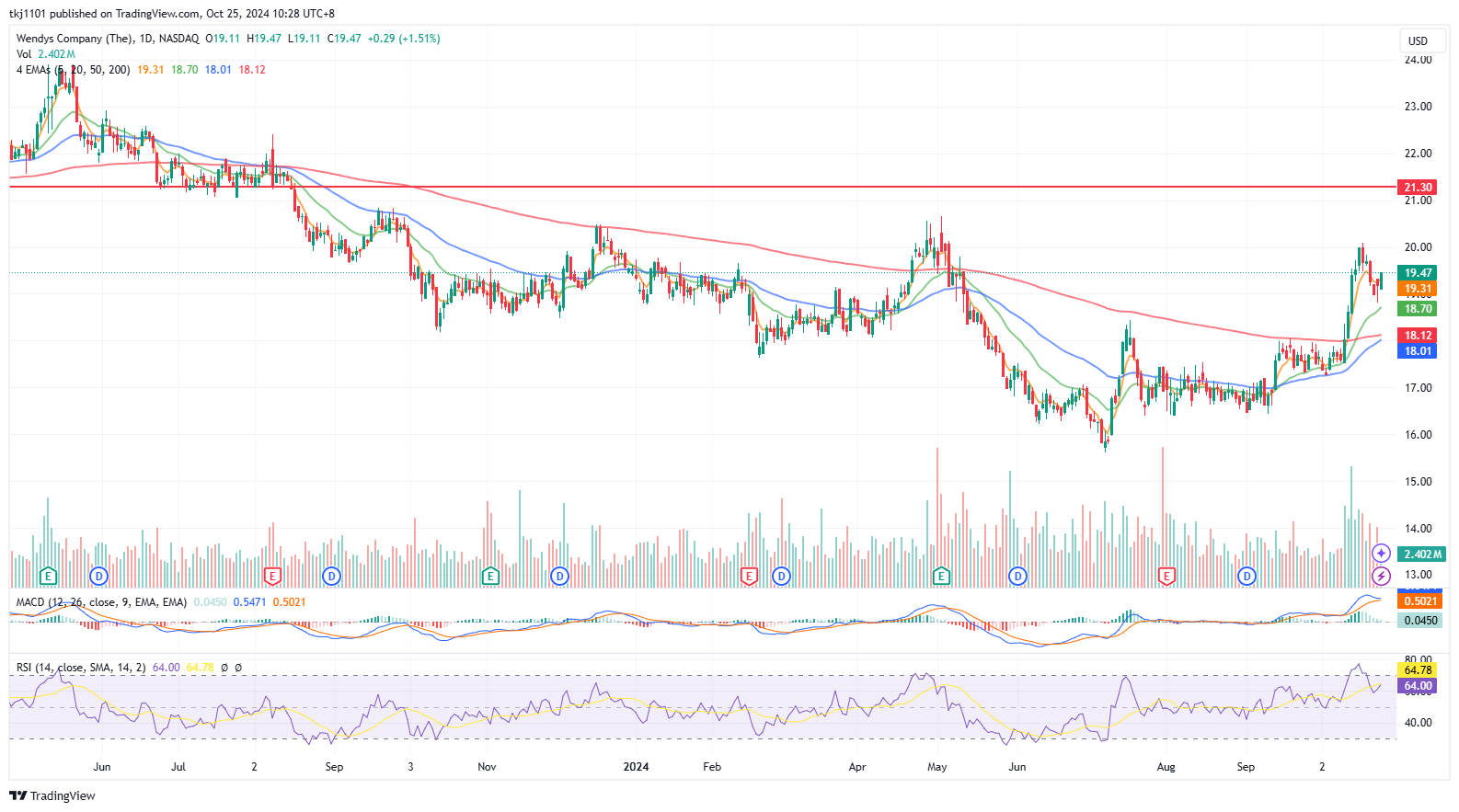Viewport: 1459px width, 812px height.
Task: Click the blue 18.01 EMA price label
Action: [1418, 351]
